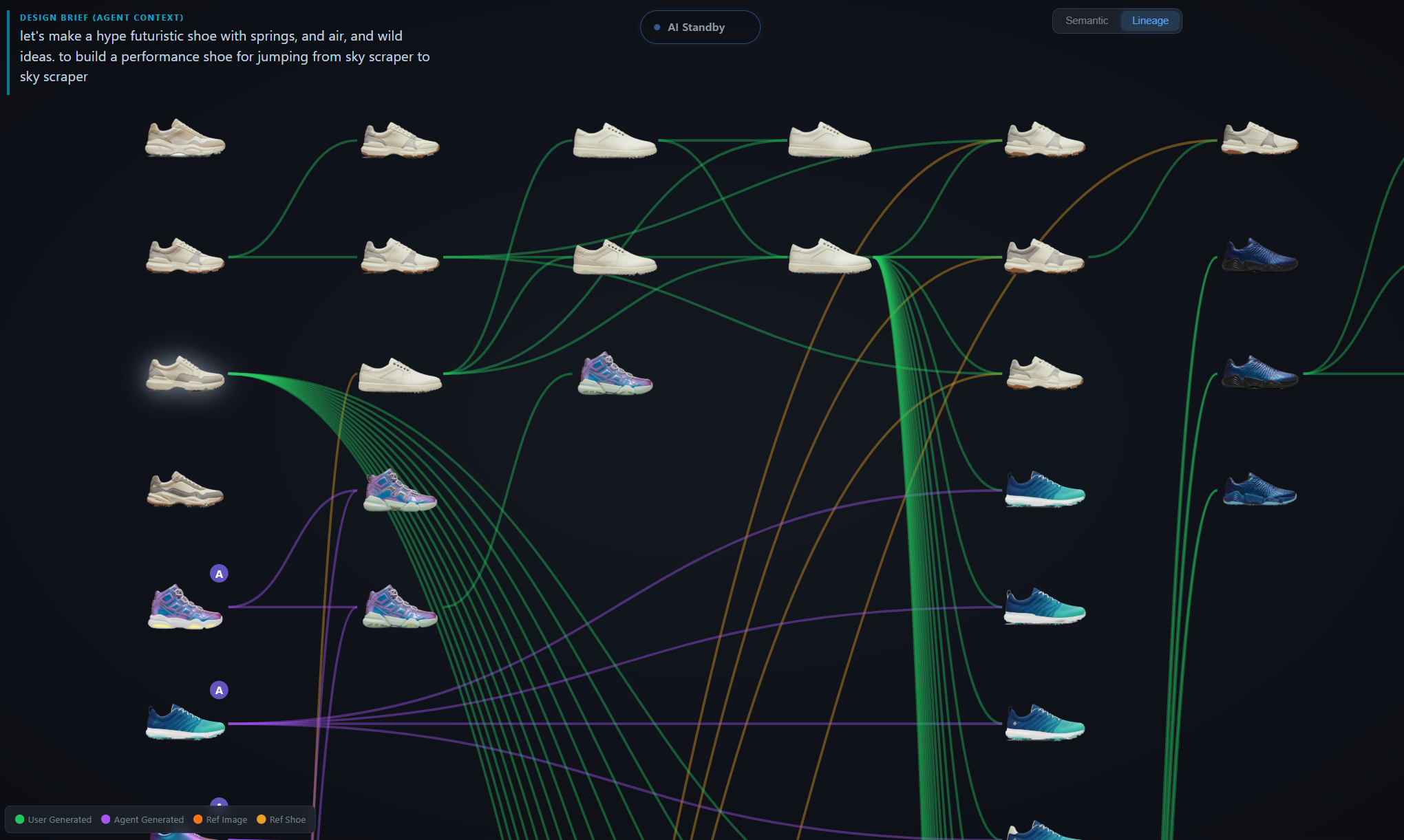Click the AI Standby button
The width and height of the screenshot is (1404, 840).
(x=700, y=27)
